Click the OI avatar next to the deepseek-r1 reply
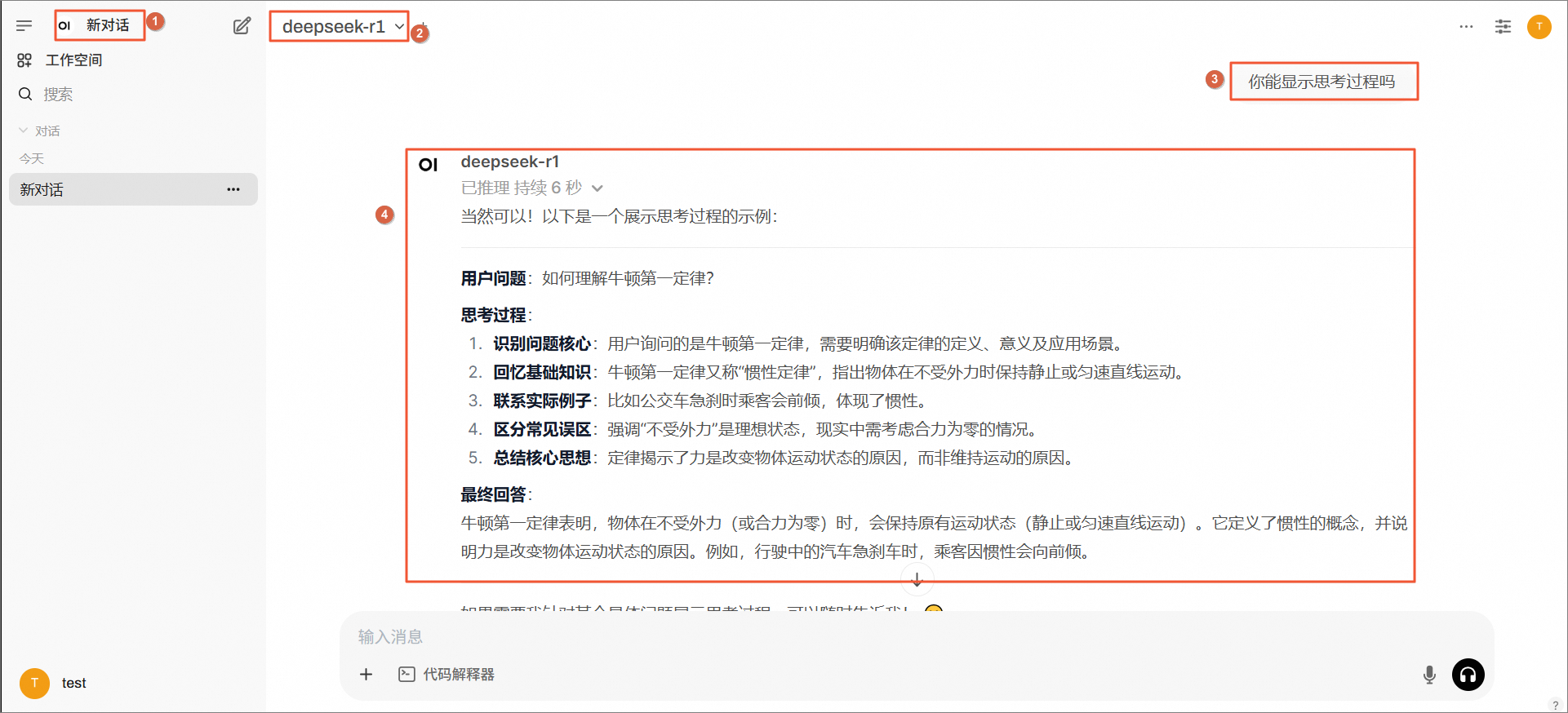Viewport: 1568px width, 713px height. [x=429, y=165]
